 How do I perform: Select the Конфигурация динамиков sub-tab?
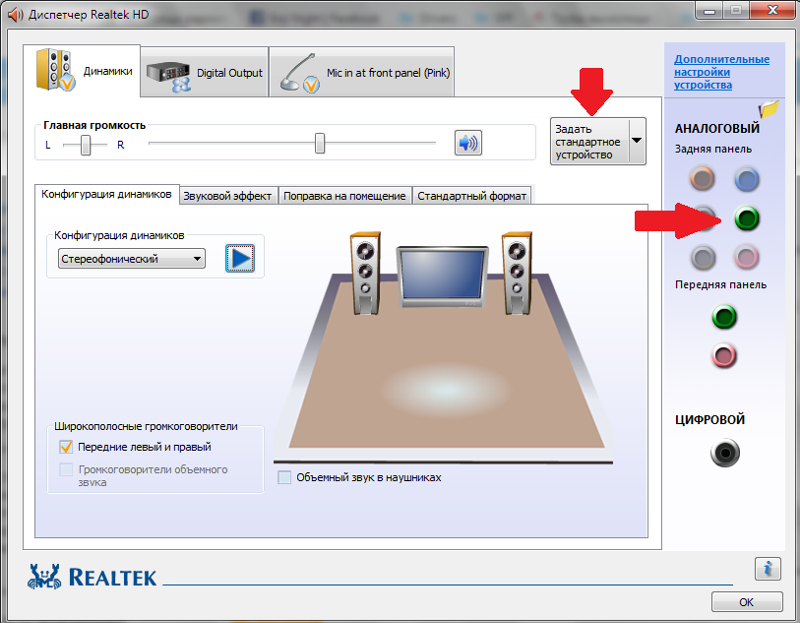click(x=107, y=194)
